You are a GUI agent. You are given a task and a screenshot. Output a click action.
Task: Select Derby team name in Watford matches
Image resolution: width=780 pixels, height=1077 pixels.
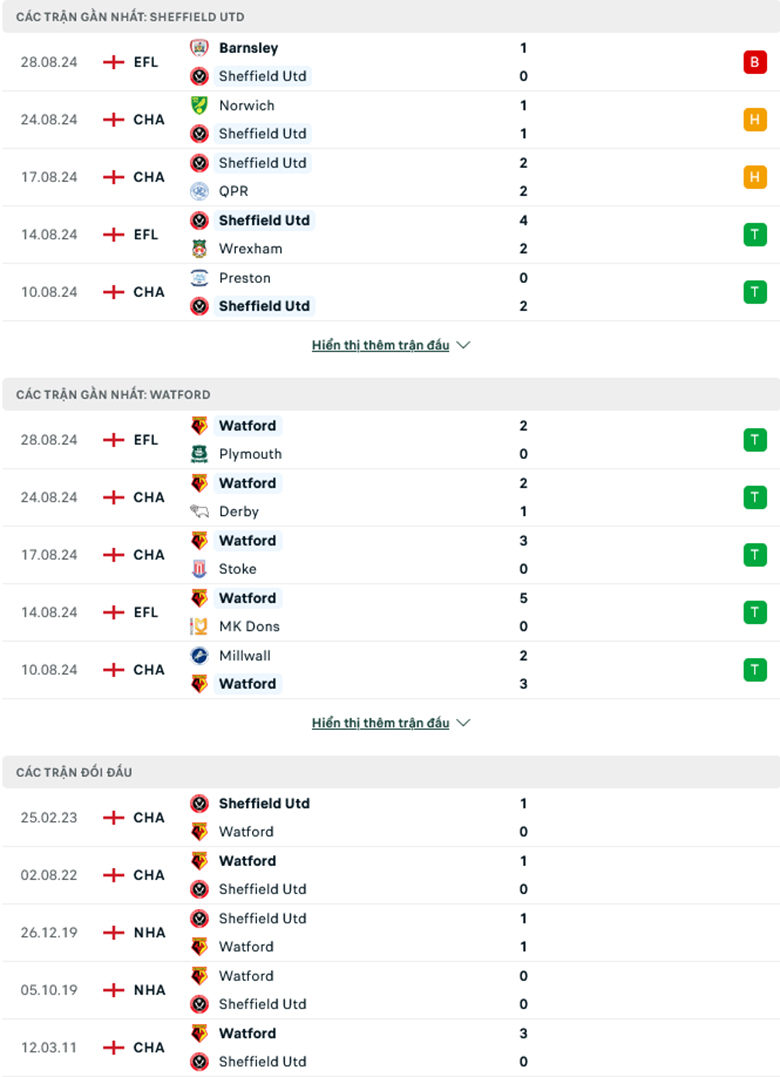[239, 512]
